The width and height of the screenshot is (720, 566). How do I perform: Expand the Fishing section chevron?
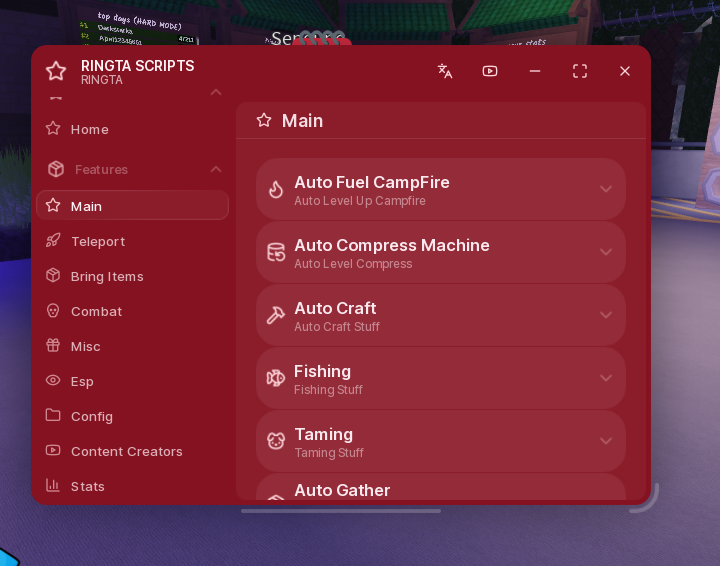point(606,378)
